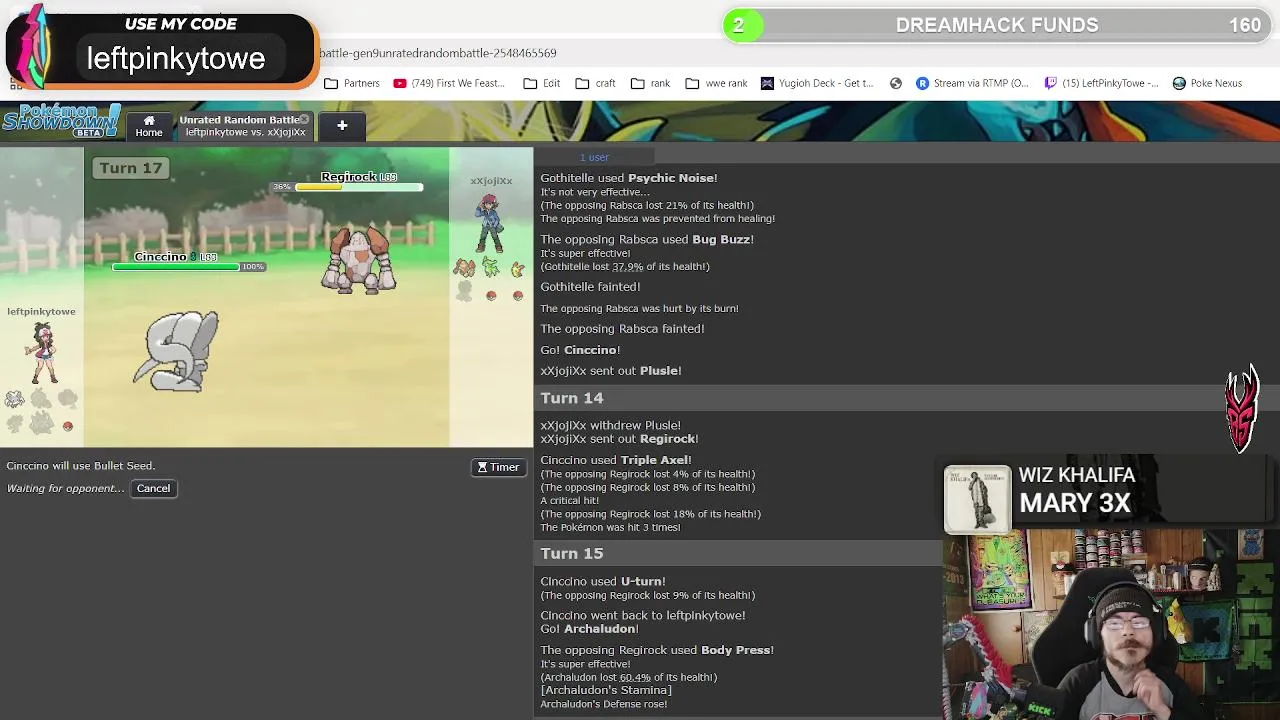Open a new room with plus button

[x=342, y=126]
